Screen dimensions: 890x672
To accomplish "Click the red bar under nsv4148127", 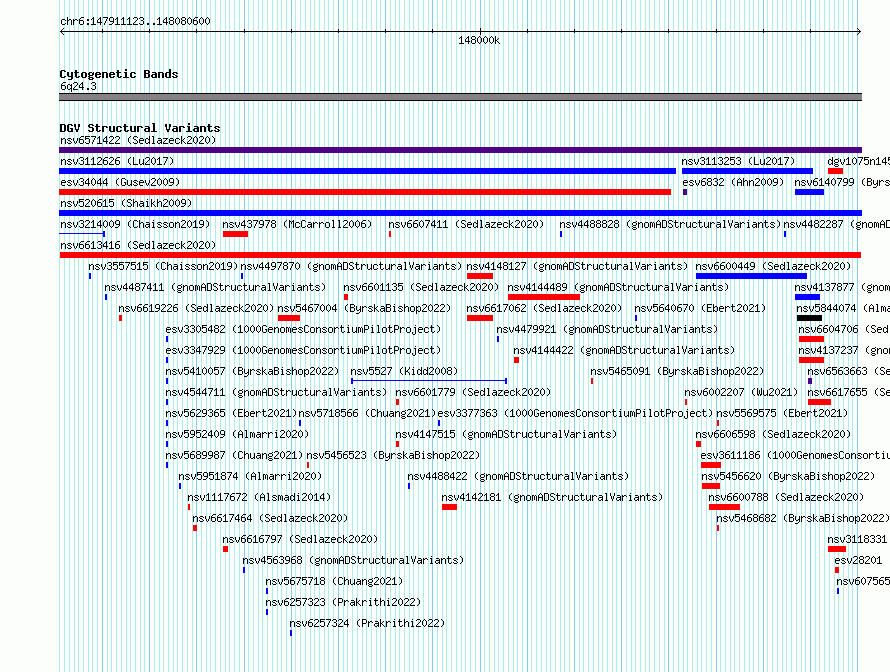I will 480,276.
